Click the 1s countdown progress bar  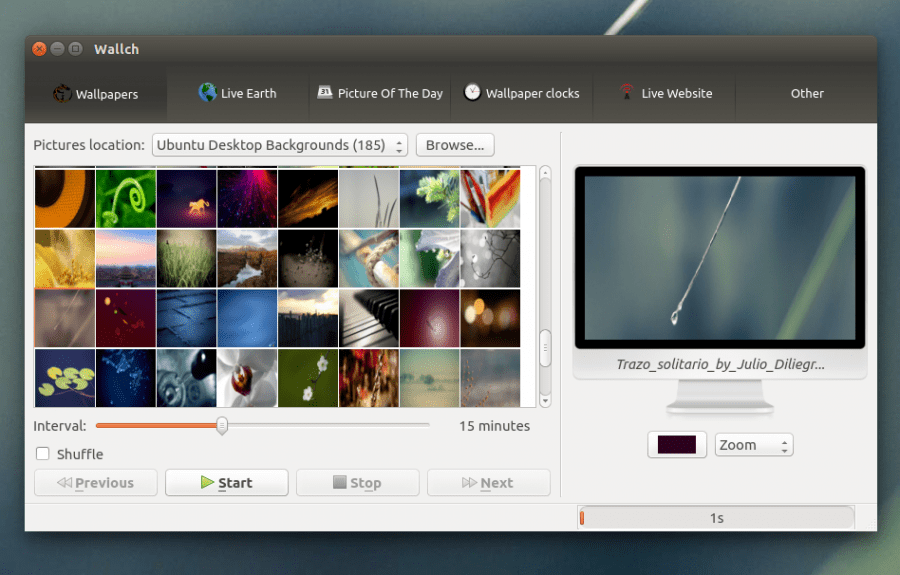point(716,518)
